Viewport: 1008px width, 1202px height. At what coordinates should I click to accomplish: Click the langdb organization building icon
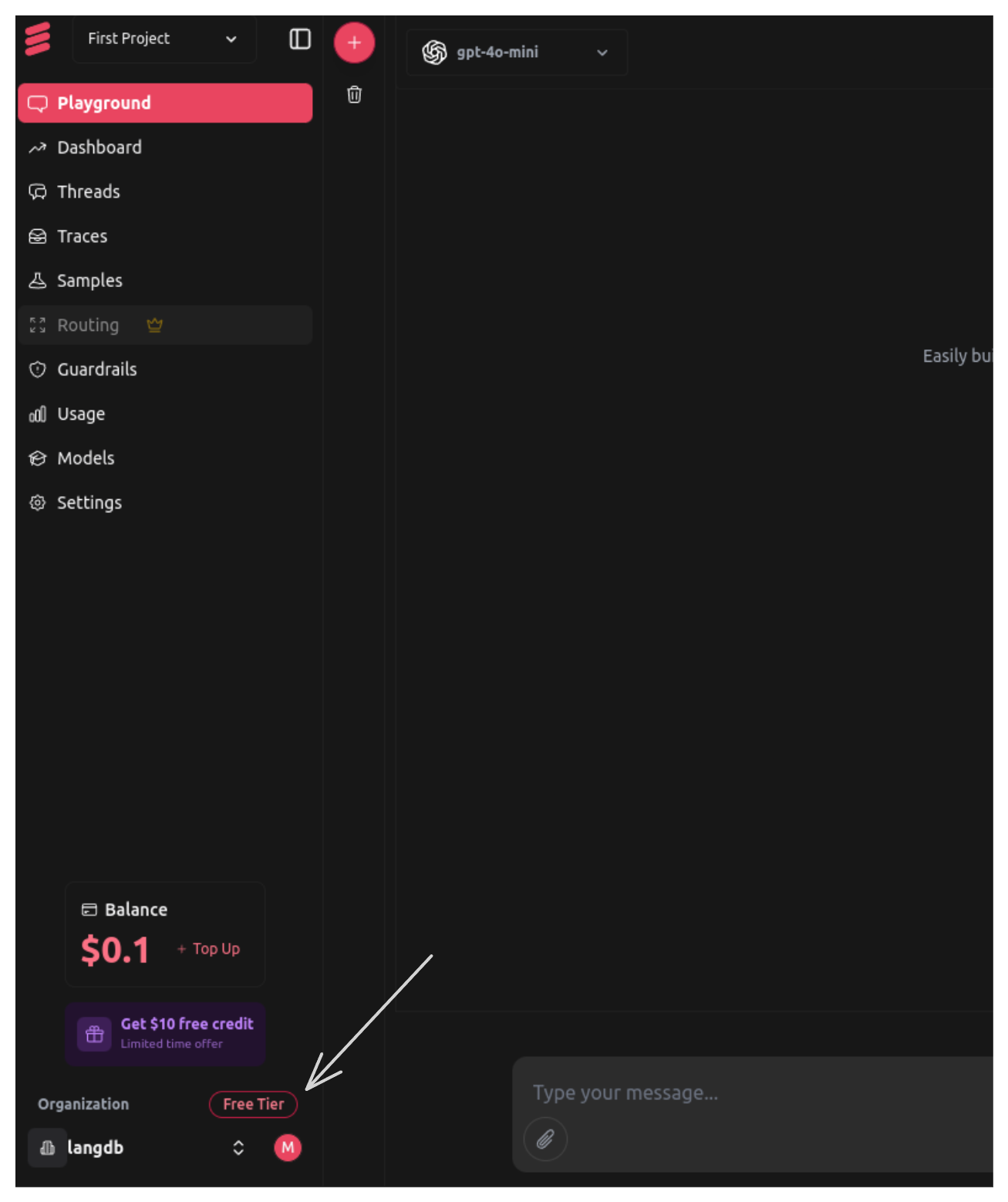tap(47, 1148)
